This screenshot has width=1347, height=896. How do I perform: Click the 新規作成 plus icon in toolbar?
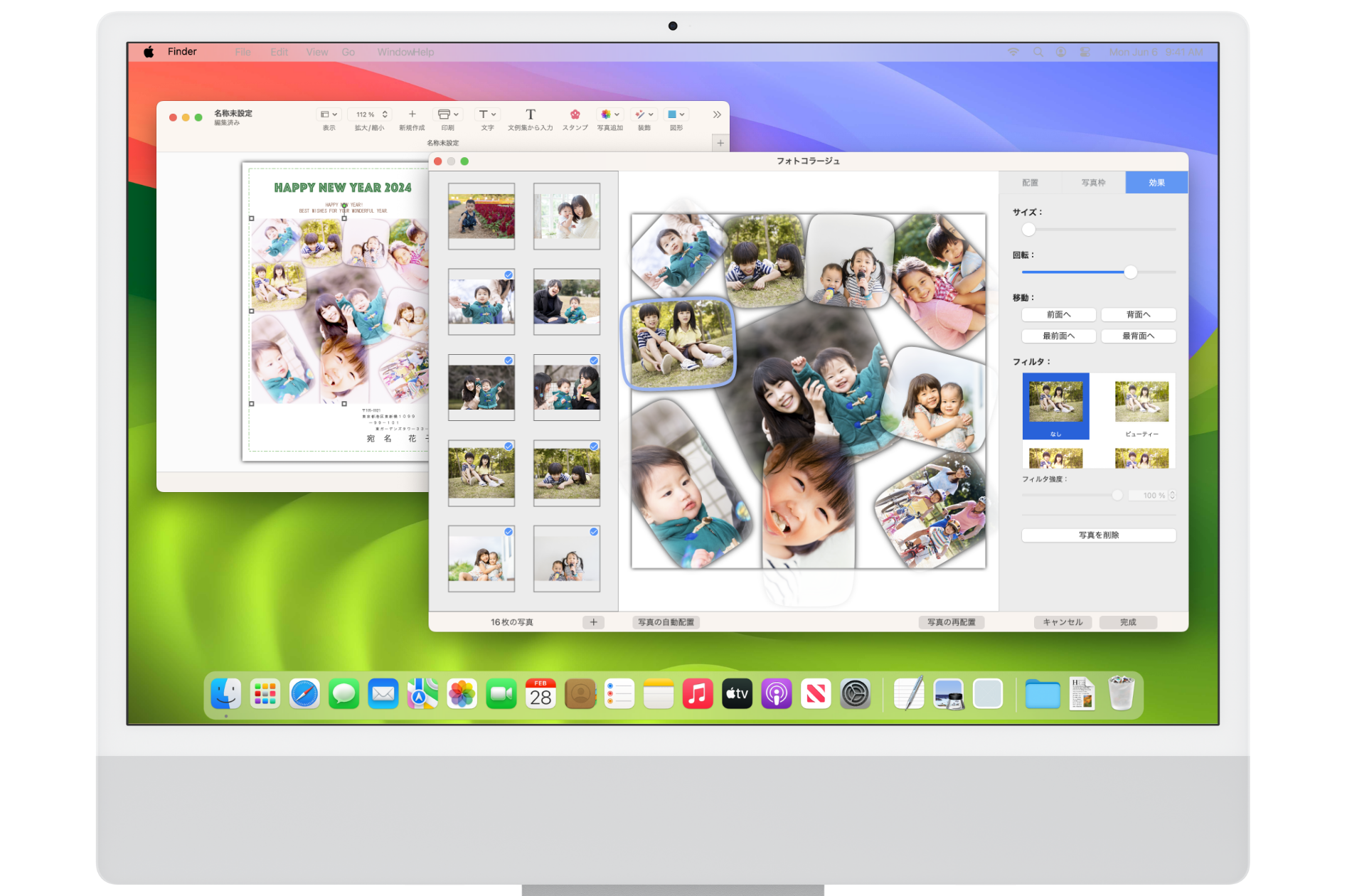coord(412,114)
